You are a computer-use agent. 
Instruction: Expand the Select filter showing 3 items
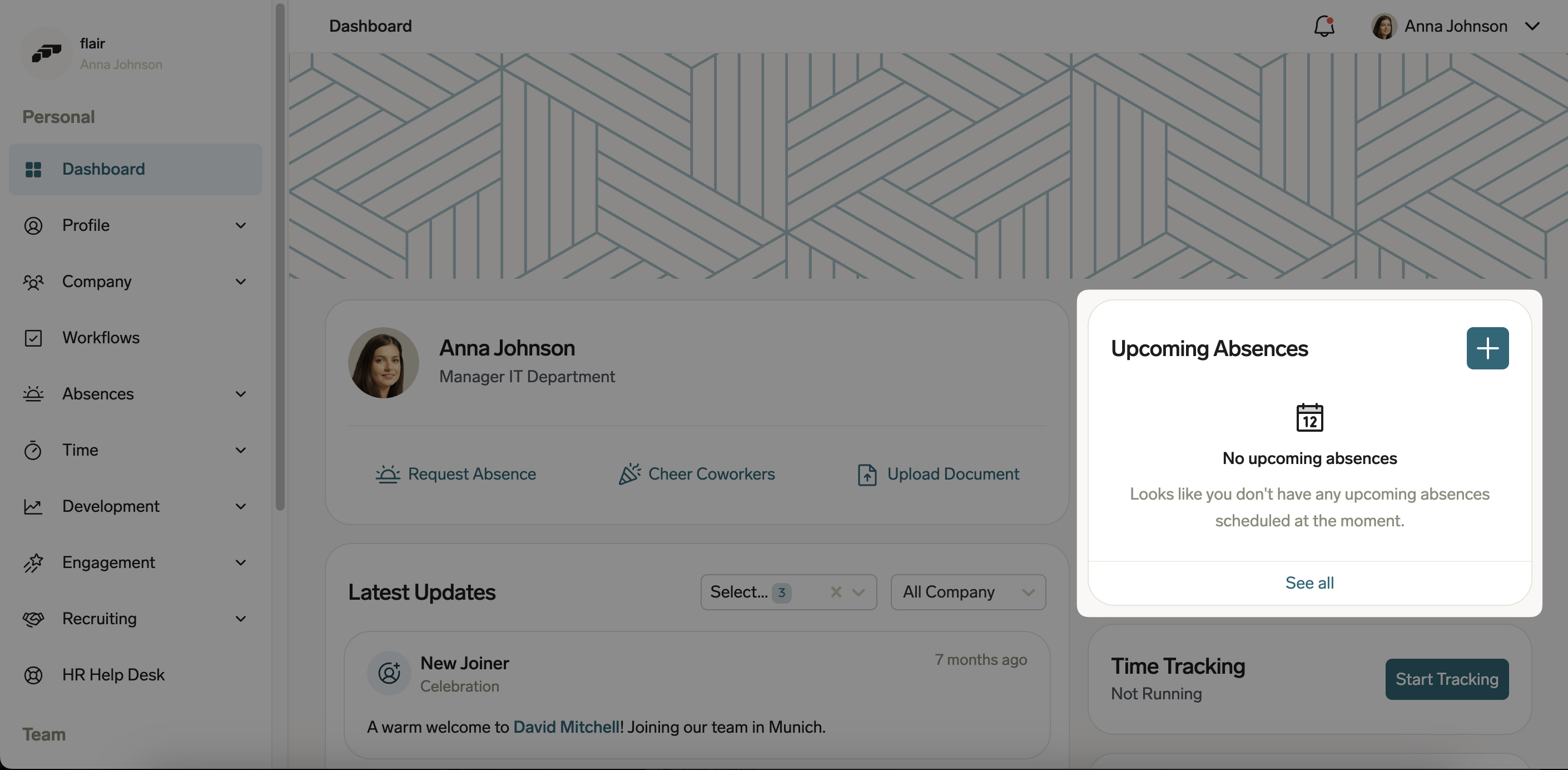point(860,592)
